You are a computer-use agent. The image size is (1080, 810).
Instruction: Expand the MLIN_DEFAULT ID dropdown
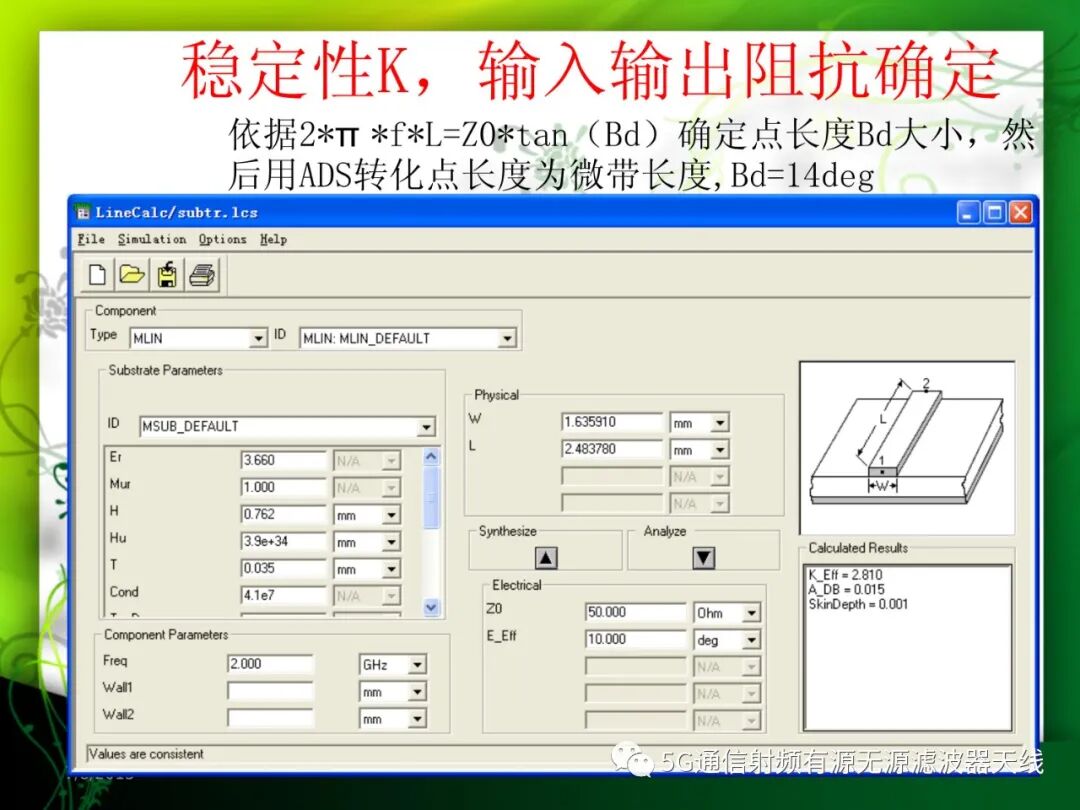[x=507, y=338]
